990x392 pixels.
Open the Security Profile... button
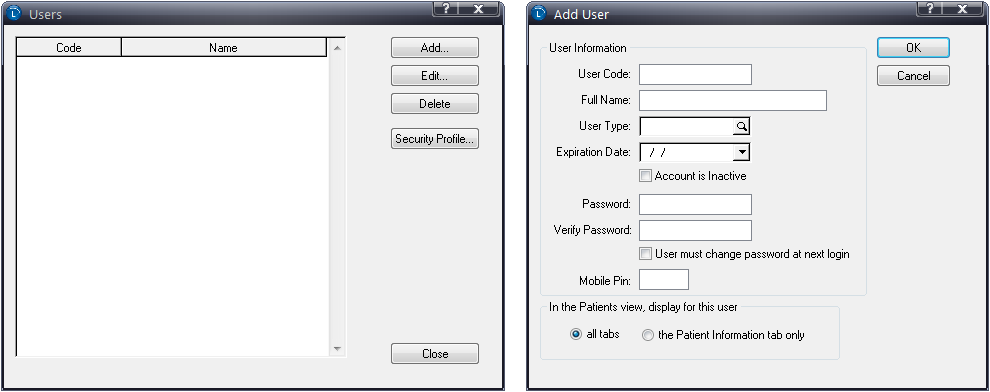pyautogui.click(x=435, y=139)
